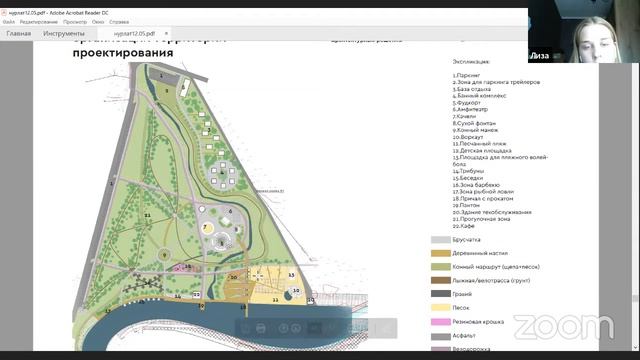
Task: Switch to the Инструменты tab
Action: 64,33
